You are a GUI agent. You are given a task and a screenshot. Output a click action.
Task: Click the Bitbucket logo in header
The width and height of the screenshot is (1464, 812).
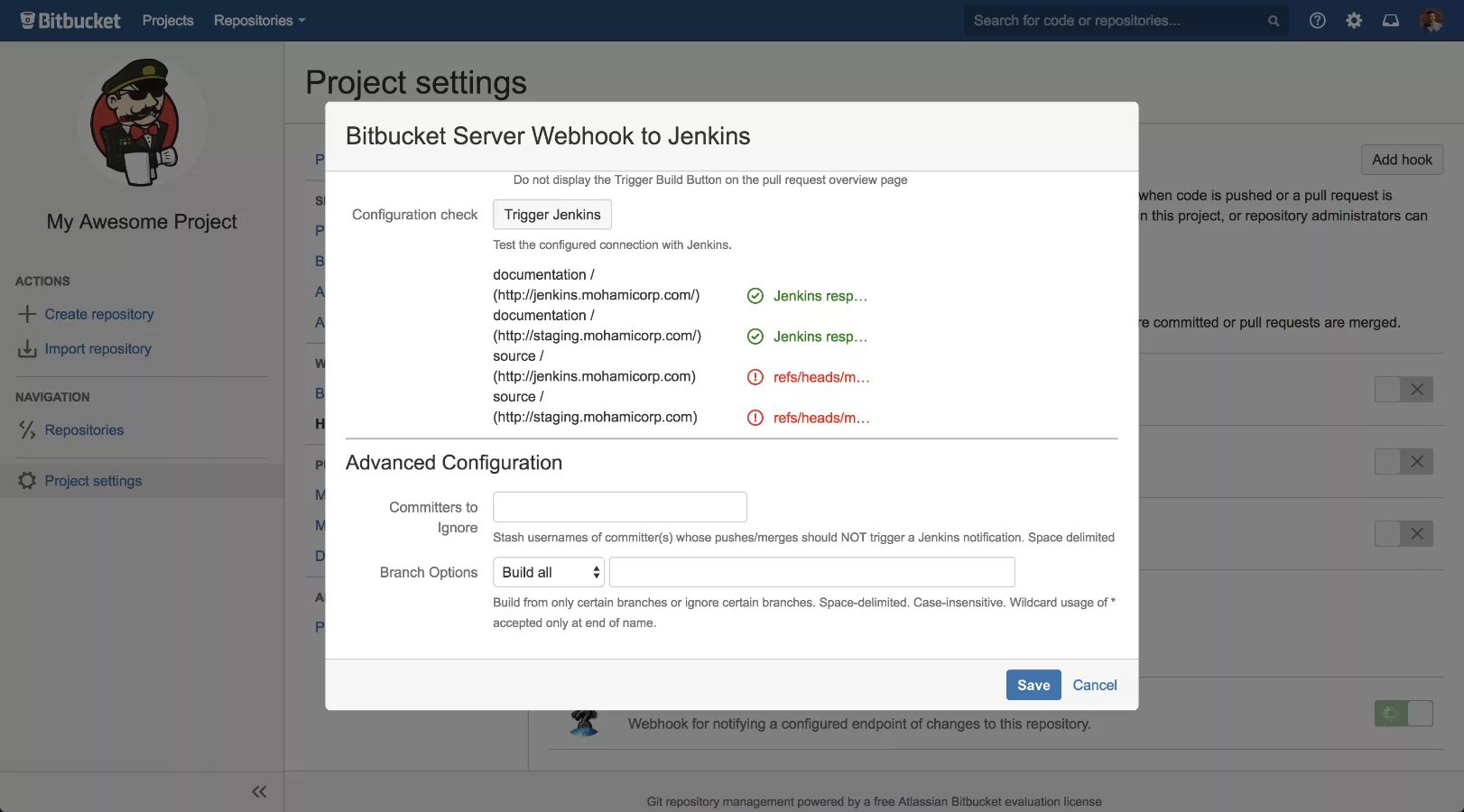pos(70,20)
